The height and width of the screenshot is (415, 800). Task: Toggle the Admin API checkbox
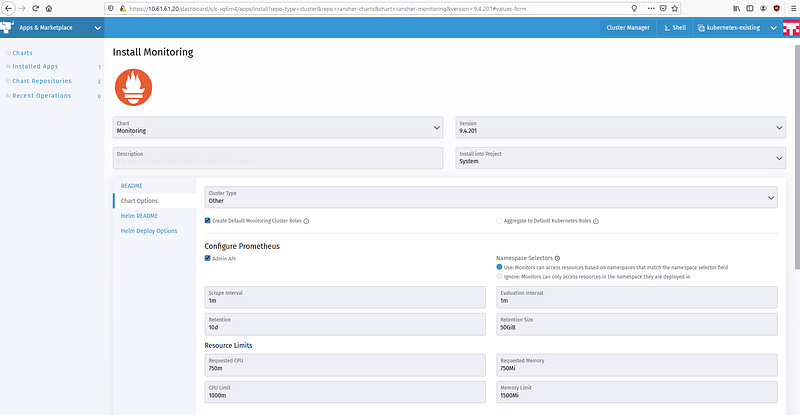point(208,258)
